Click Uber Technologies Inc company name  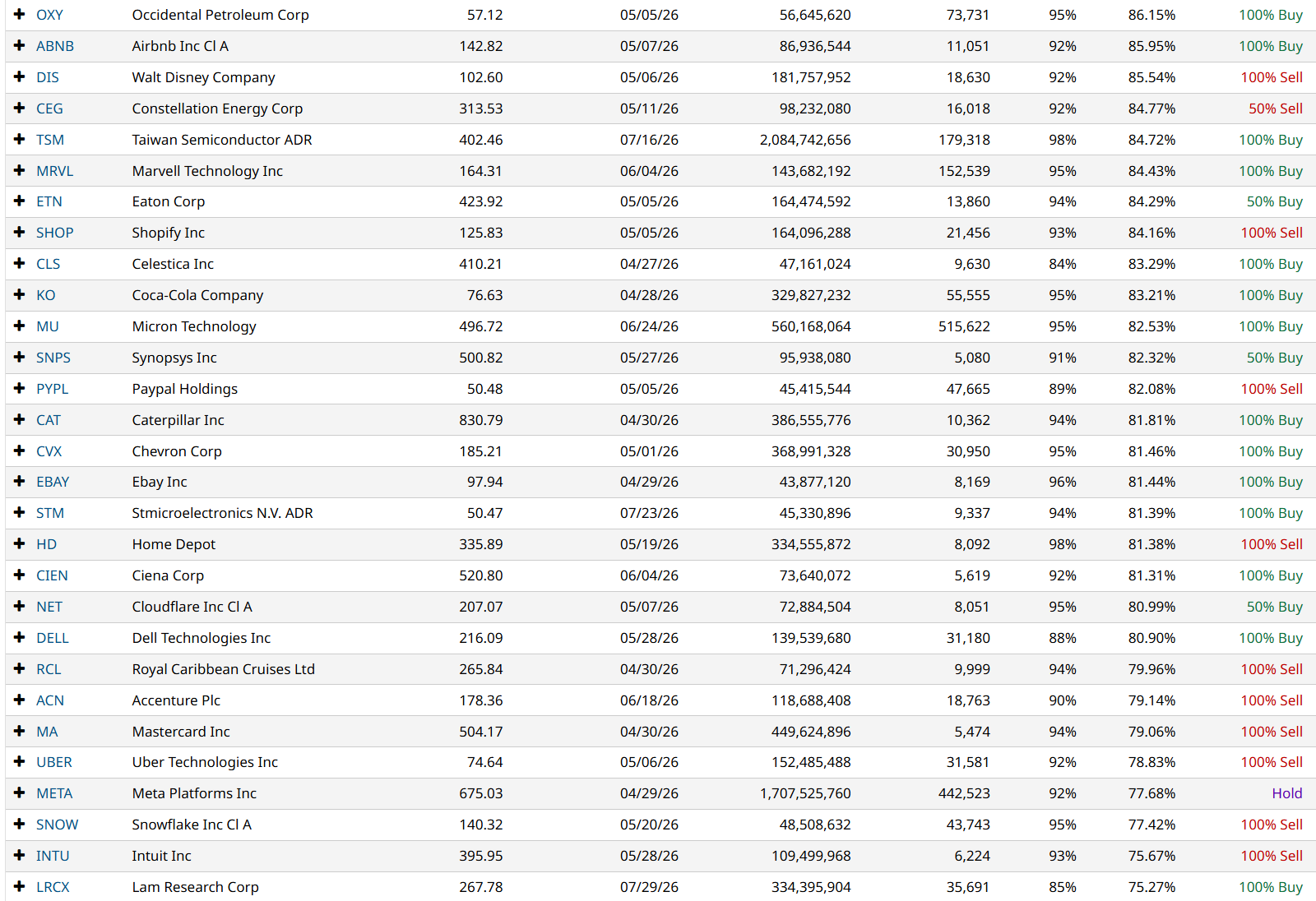tap(205, 762)
